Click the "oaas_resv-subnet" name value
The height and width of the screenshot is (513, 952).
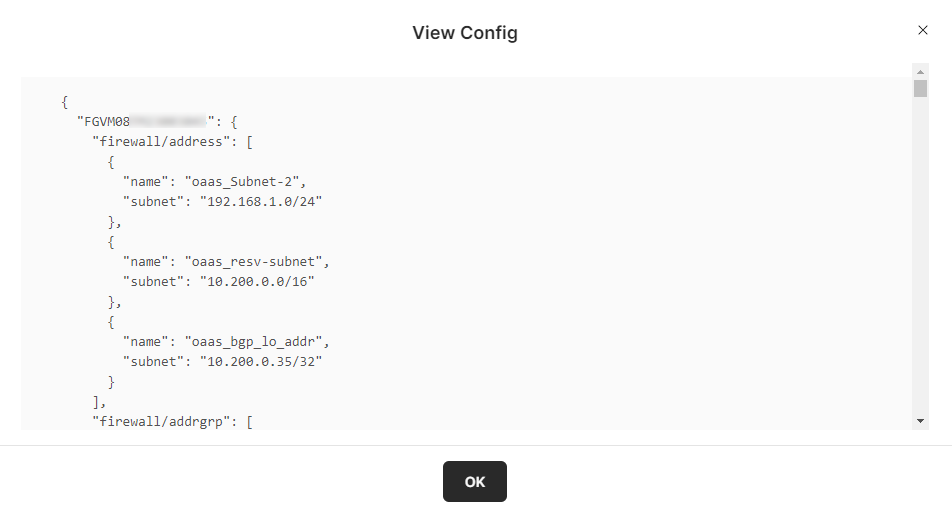coord(255,261)
